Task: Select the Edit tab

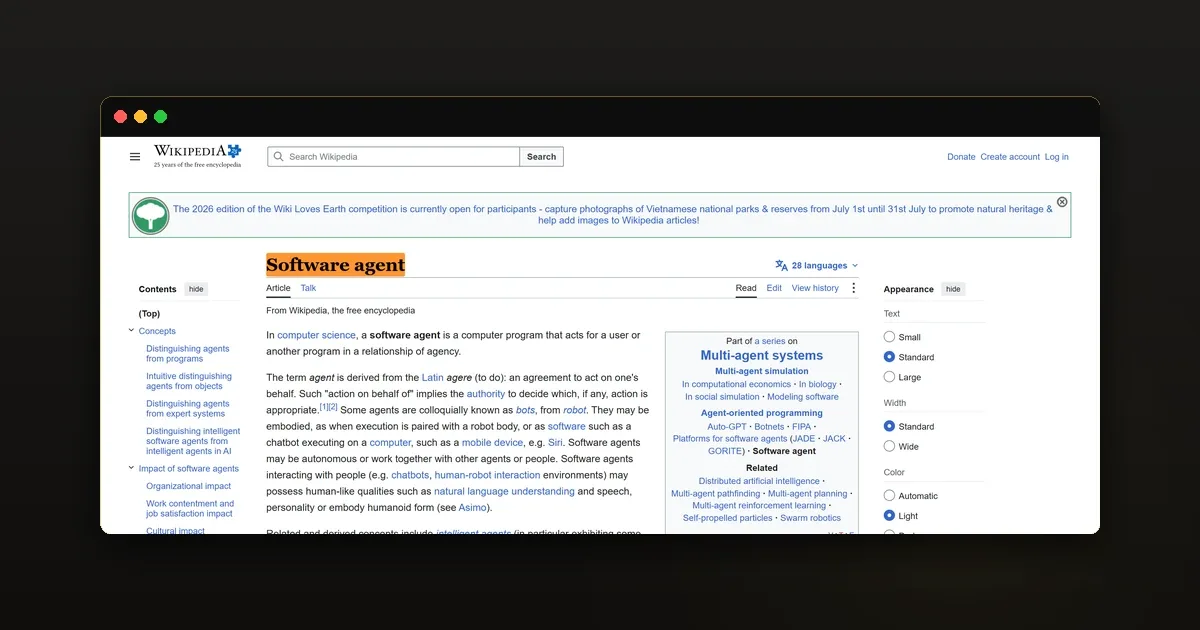Action: click(774, 288)
